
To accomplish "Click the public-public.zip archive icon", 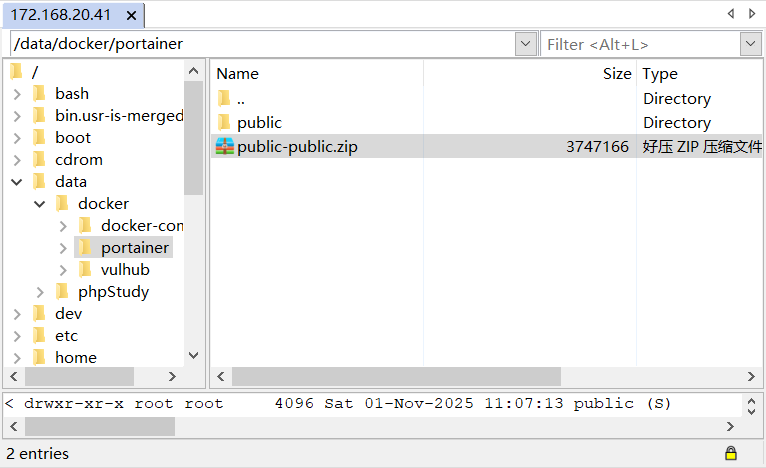I will point(225,146).
